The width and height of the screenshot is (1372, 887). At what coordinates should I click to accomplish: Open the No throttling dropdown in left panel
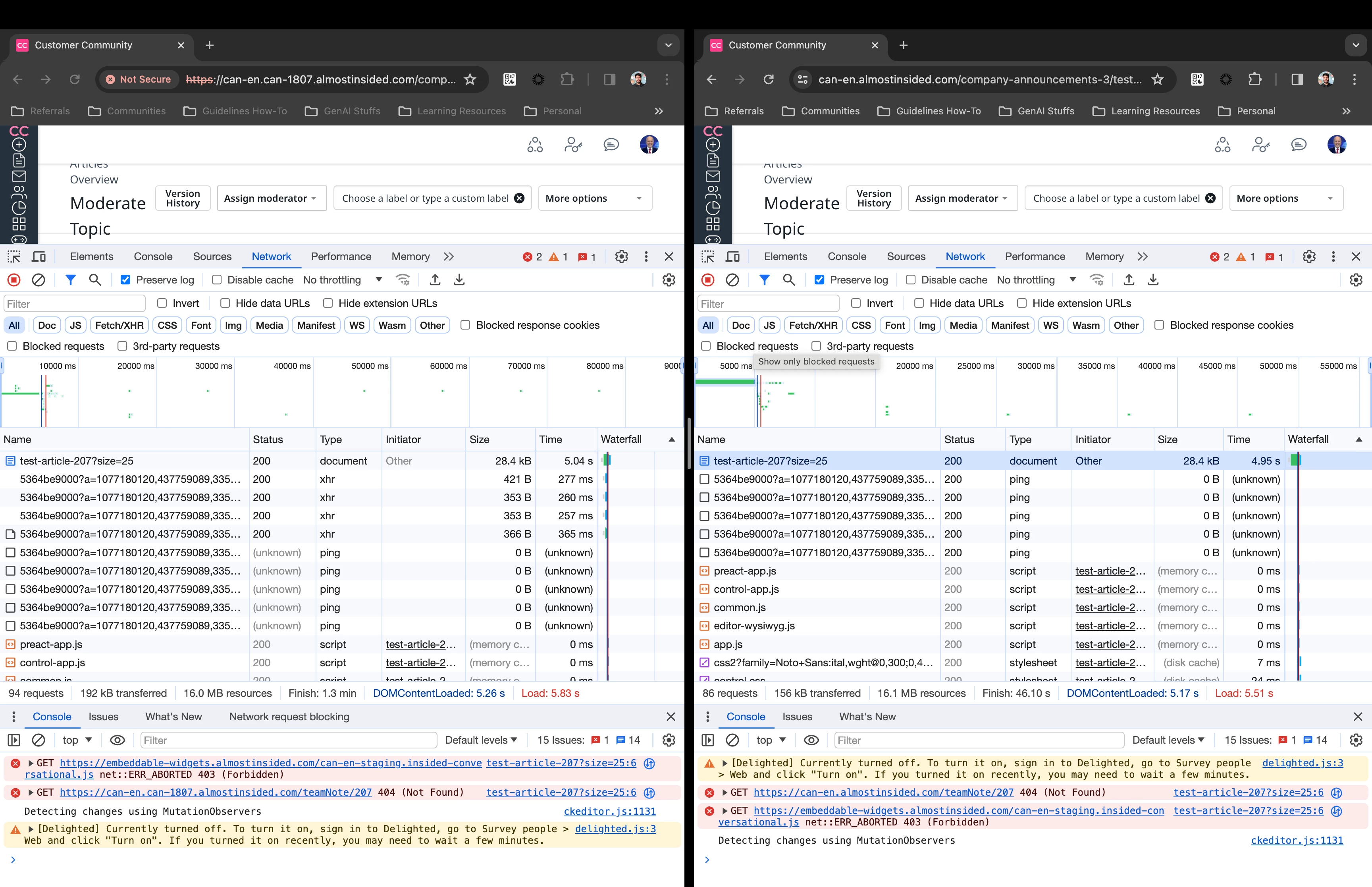[343, 280]
